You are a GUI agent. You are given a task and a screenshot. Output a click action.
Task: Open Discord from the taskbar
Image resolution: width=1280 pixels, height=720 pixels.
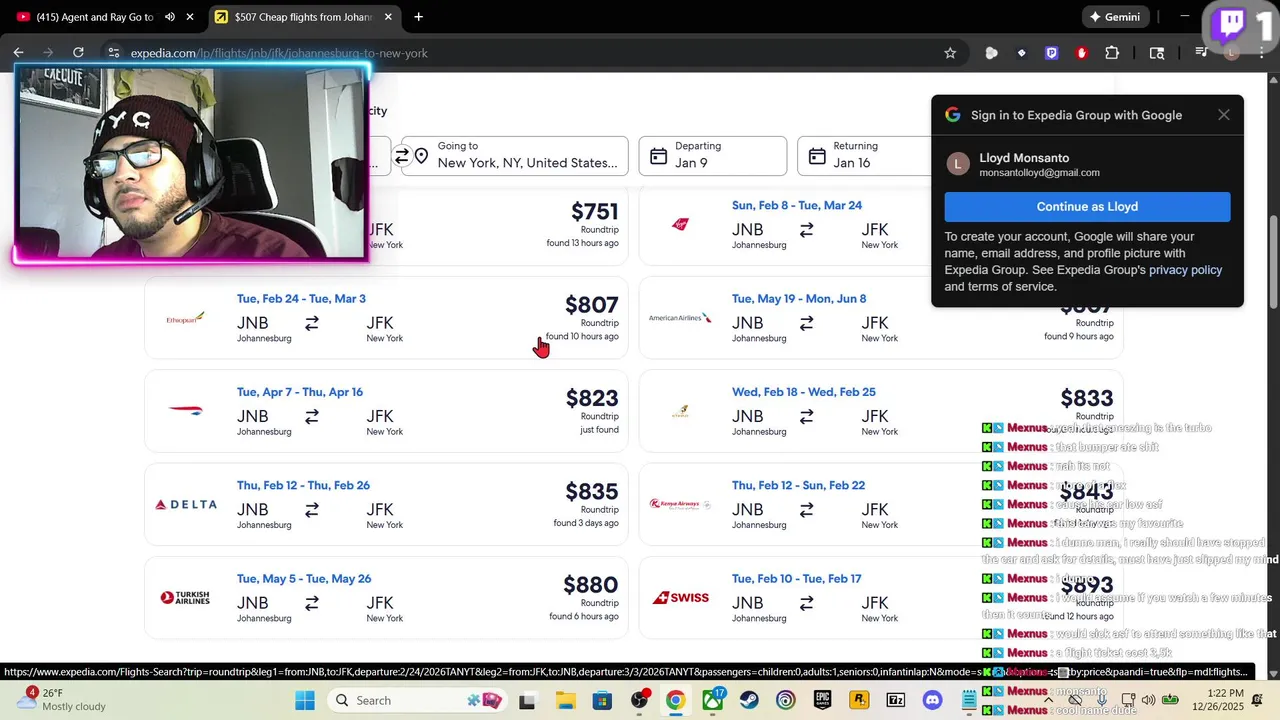[x=933, y=700]
